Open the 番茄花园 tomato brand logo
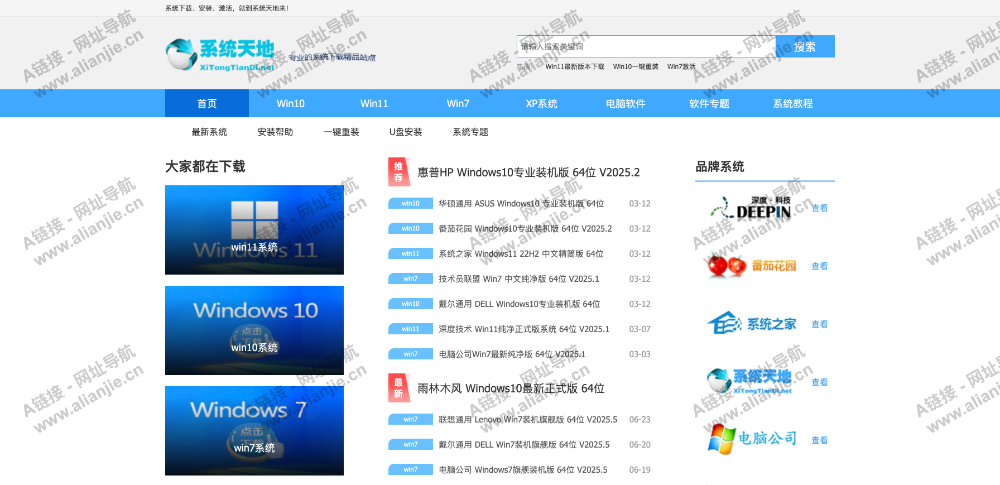The width and height of the screenshot is (1000, 485). pos(752,266)
